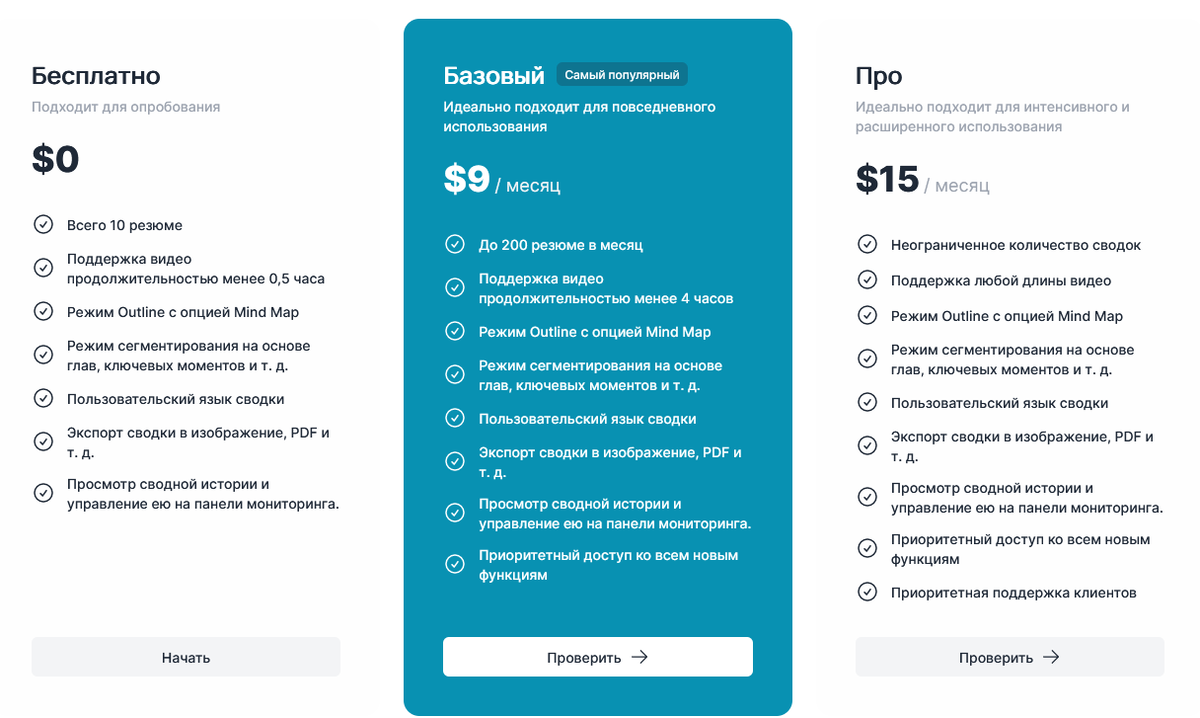Click the checkmark beside «Неограниченное количество сводок»
The image size is (1200, 718).
(866, 244)
